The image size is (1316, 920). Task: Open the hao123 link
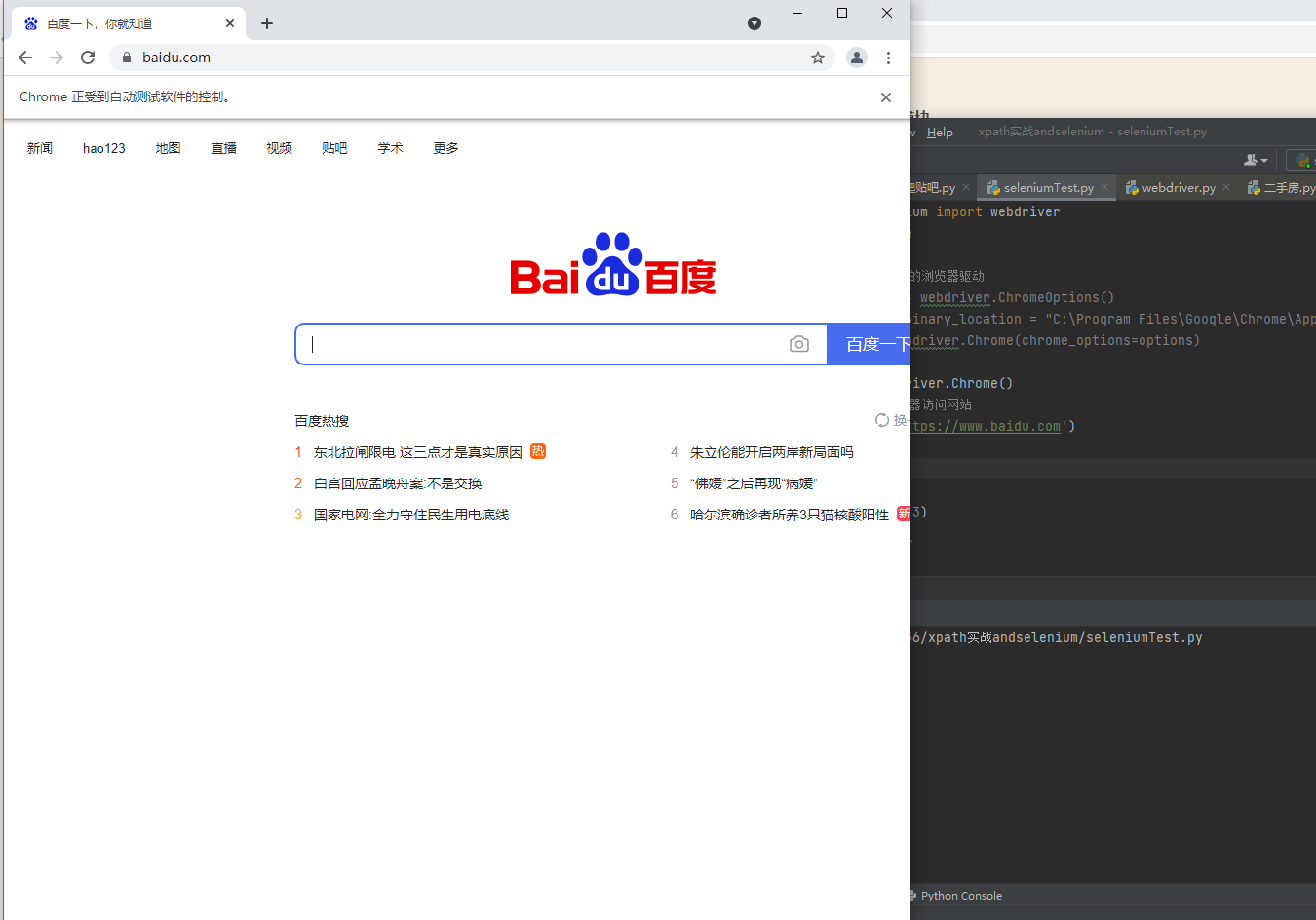click(x=104, y=148)
